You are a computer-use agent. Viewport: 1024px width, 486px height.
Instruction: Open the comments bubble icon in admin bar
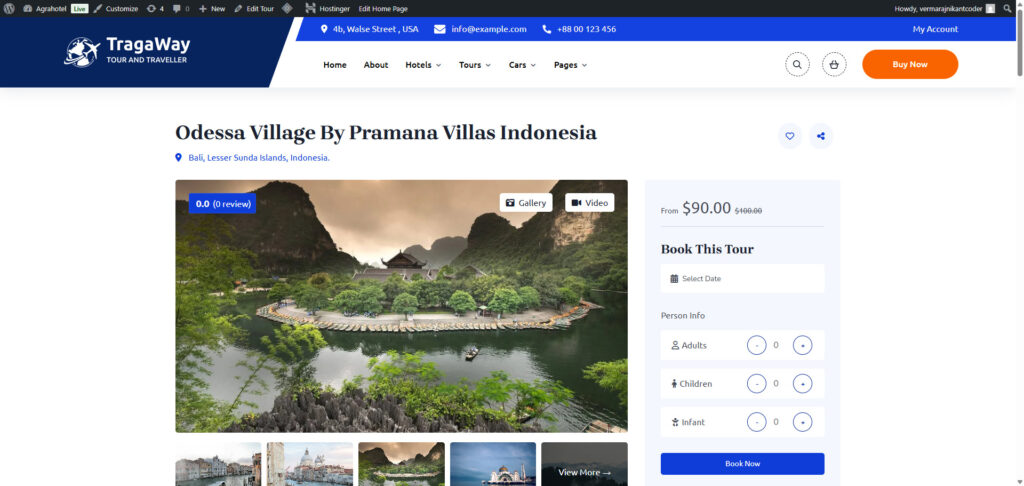point(178,8)
